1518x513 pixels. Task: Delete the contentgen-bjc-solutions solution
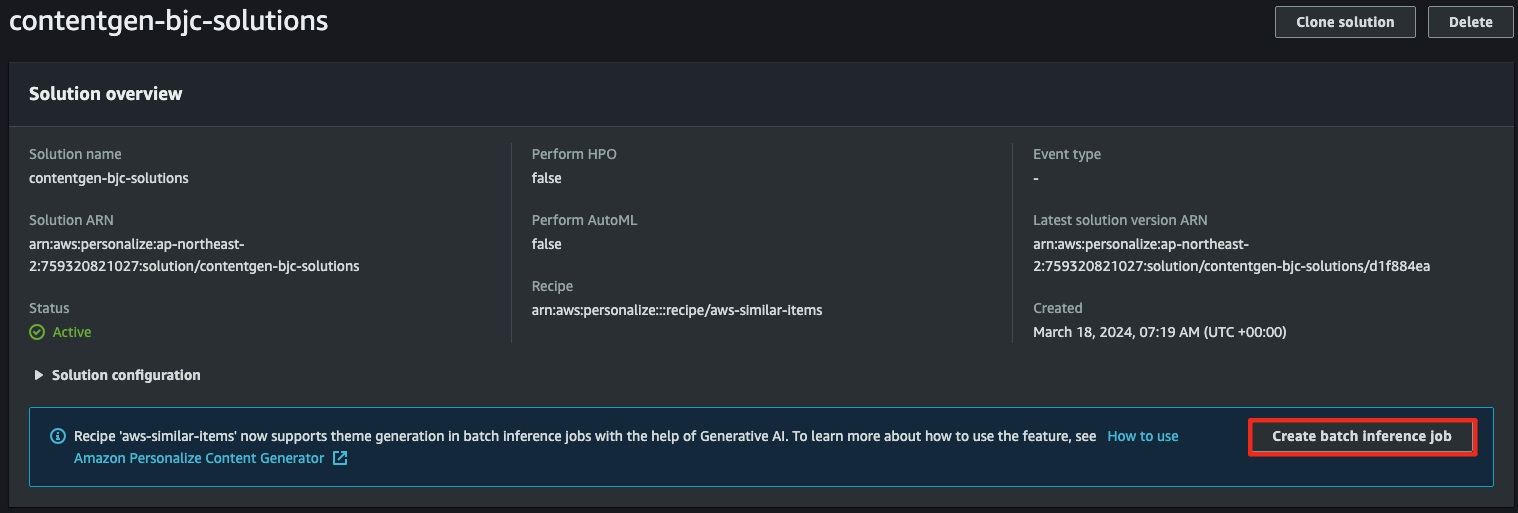[x=1470, y=22]
